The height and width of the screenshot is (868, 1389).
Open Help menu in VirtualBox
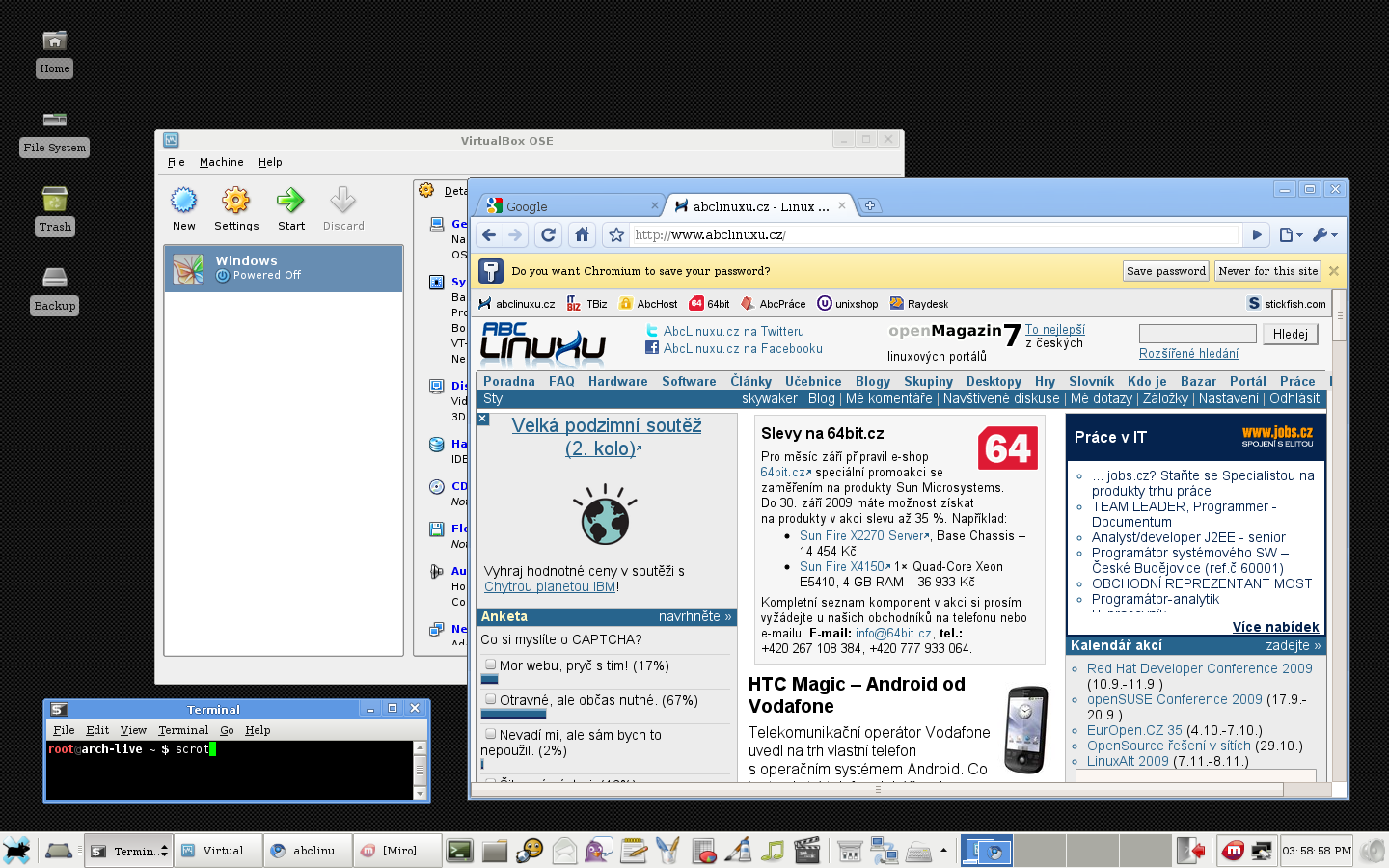tap(270, 162)
